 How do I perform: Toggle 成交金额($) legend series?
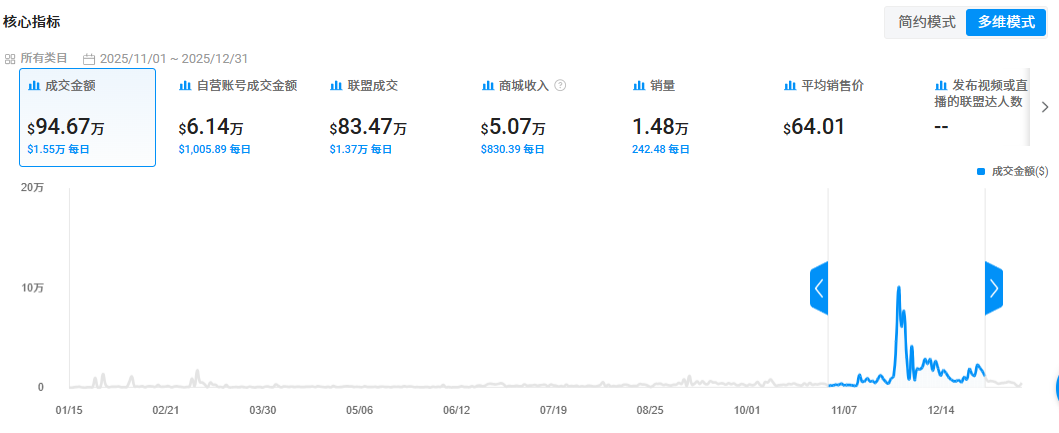[x=1012, y=172]
